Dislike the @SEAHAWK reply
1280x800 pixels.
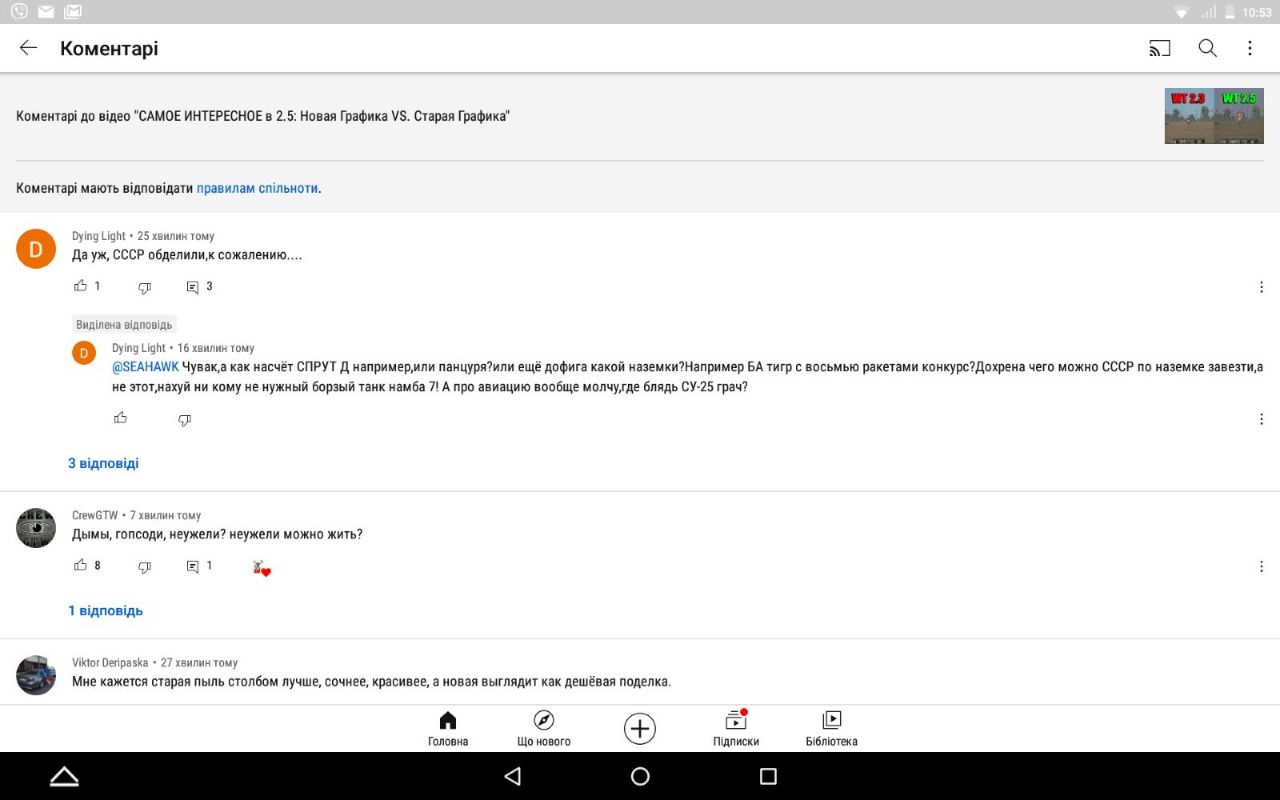click(184, 420)
